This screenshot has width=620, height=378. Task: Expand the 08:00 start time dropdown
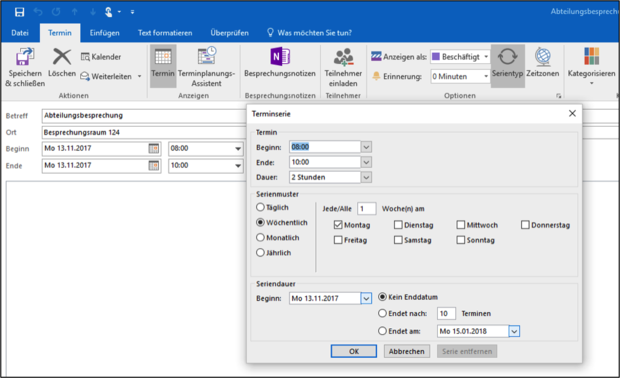tap(238, 149)
